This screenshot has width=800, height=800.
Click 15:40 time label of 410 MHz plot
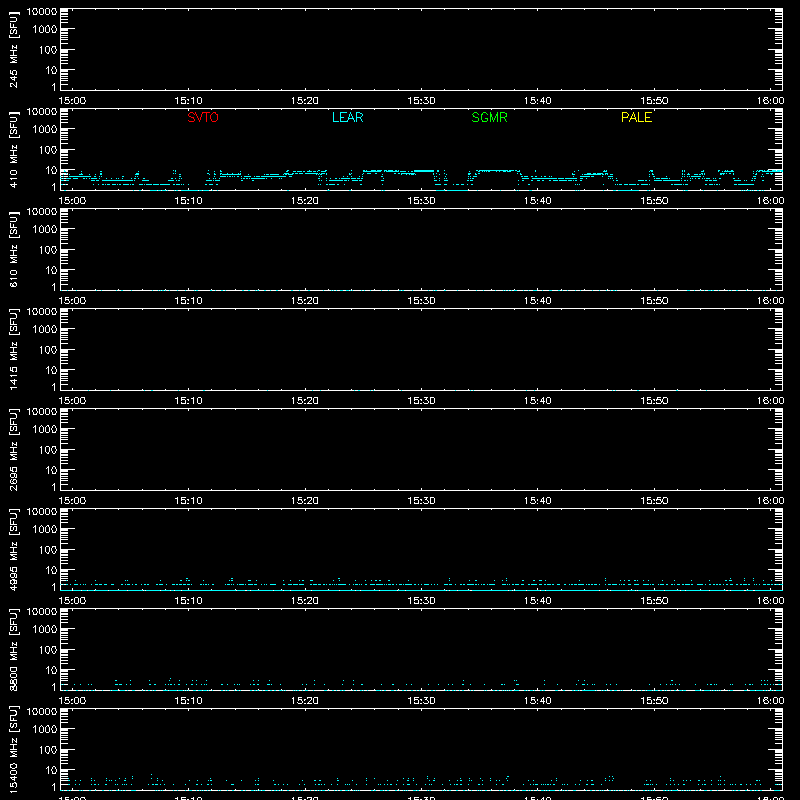(537, 201)
